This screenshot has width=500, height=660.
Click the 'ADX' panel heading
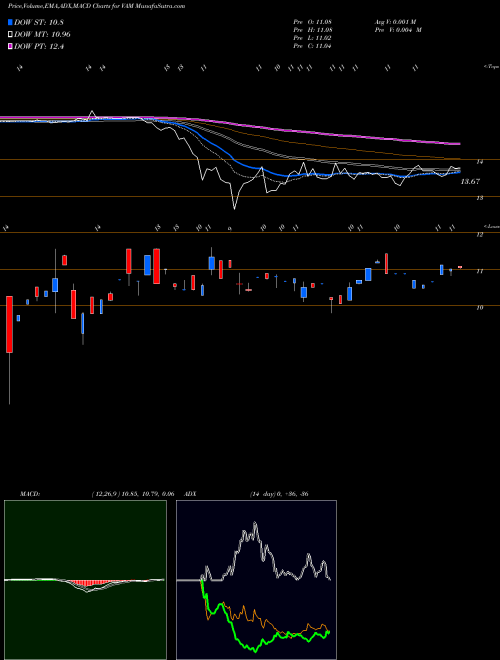(190, 494)
